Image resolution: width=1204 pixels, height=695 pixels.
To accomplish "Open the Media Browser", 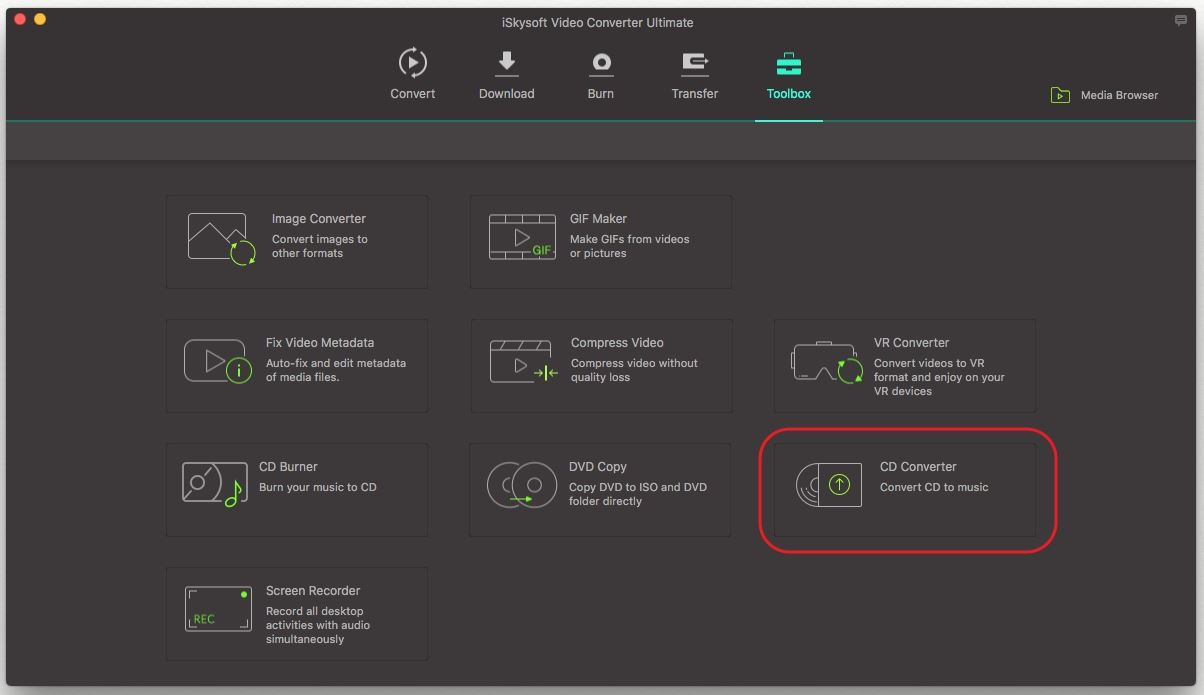I will [x=1105, y=95].
